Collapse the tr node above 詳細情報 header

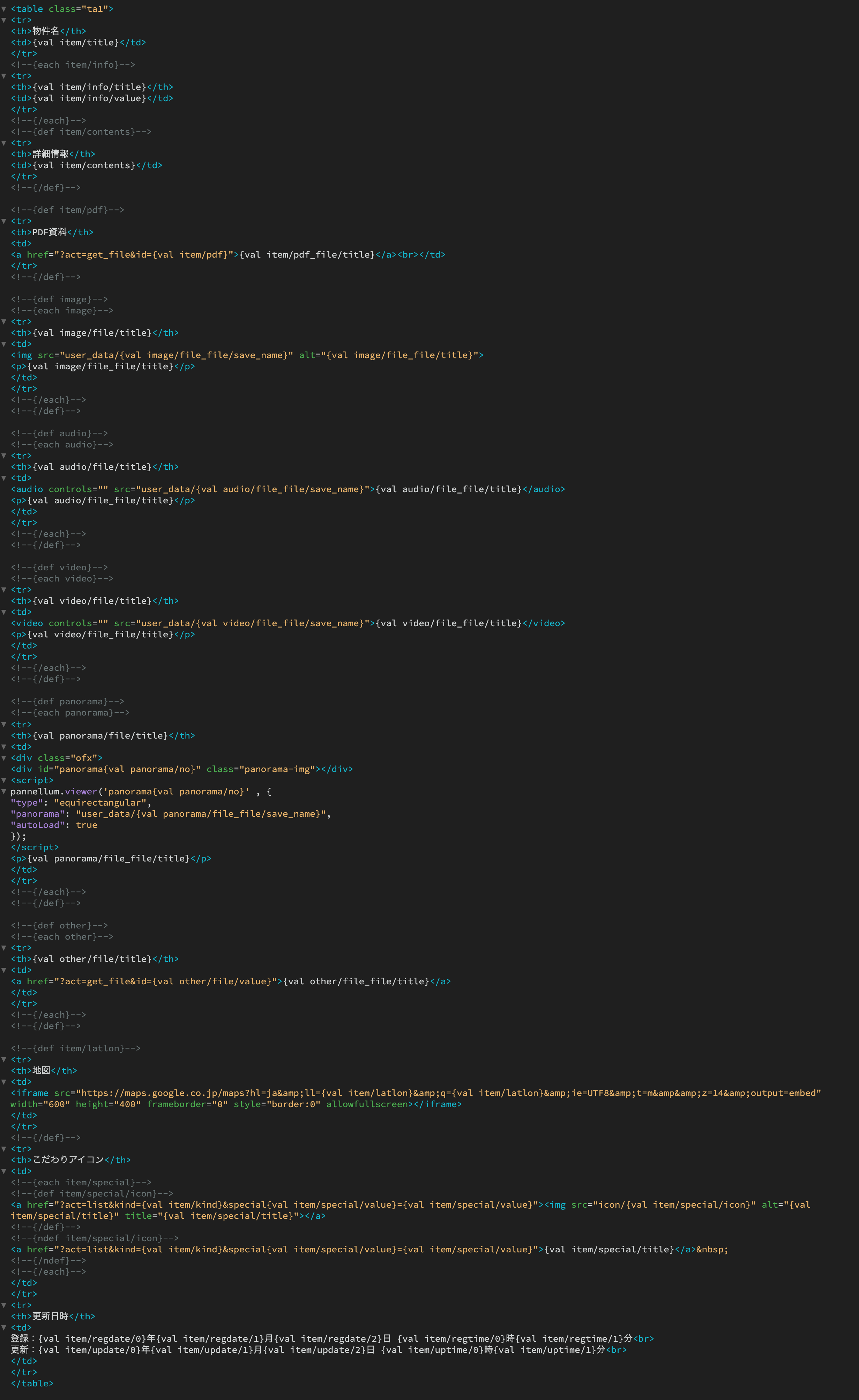4,143
